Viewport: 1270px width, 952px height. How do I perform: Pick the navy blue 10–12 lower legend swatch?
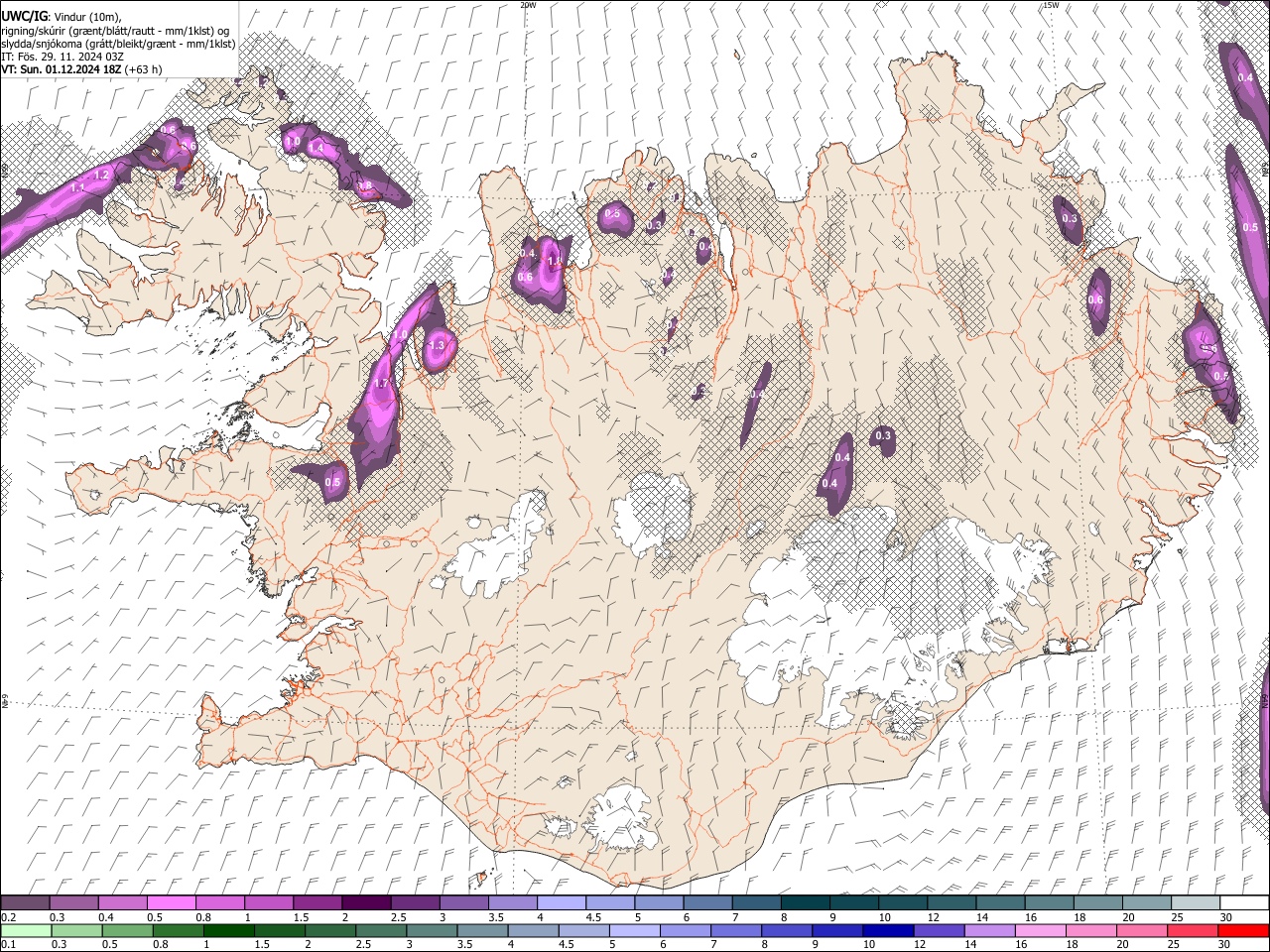pyautogui.click(x=887, y=930)
